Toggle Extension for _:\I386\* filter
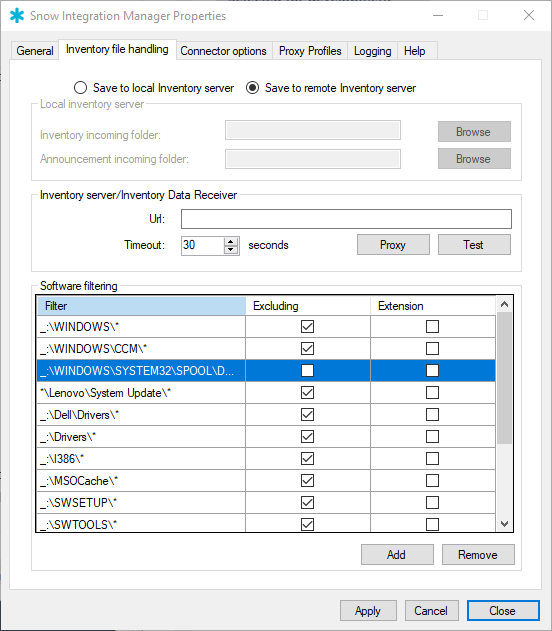The width and height of the screenshot is (552, 631). click(x=433, y=458)
